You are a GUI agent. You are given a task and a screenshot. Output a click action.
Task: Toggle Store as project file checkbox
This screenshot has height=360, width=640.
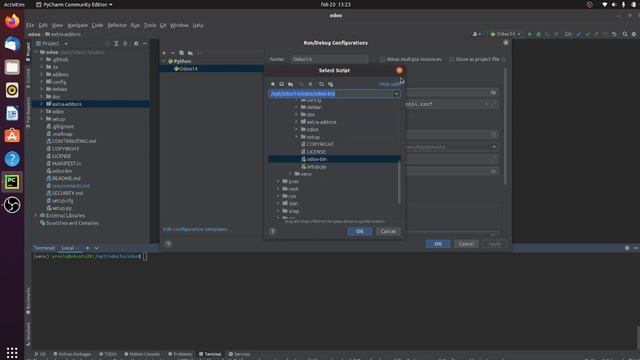coord(451,60)
